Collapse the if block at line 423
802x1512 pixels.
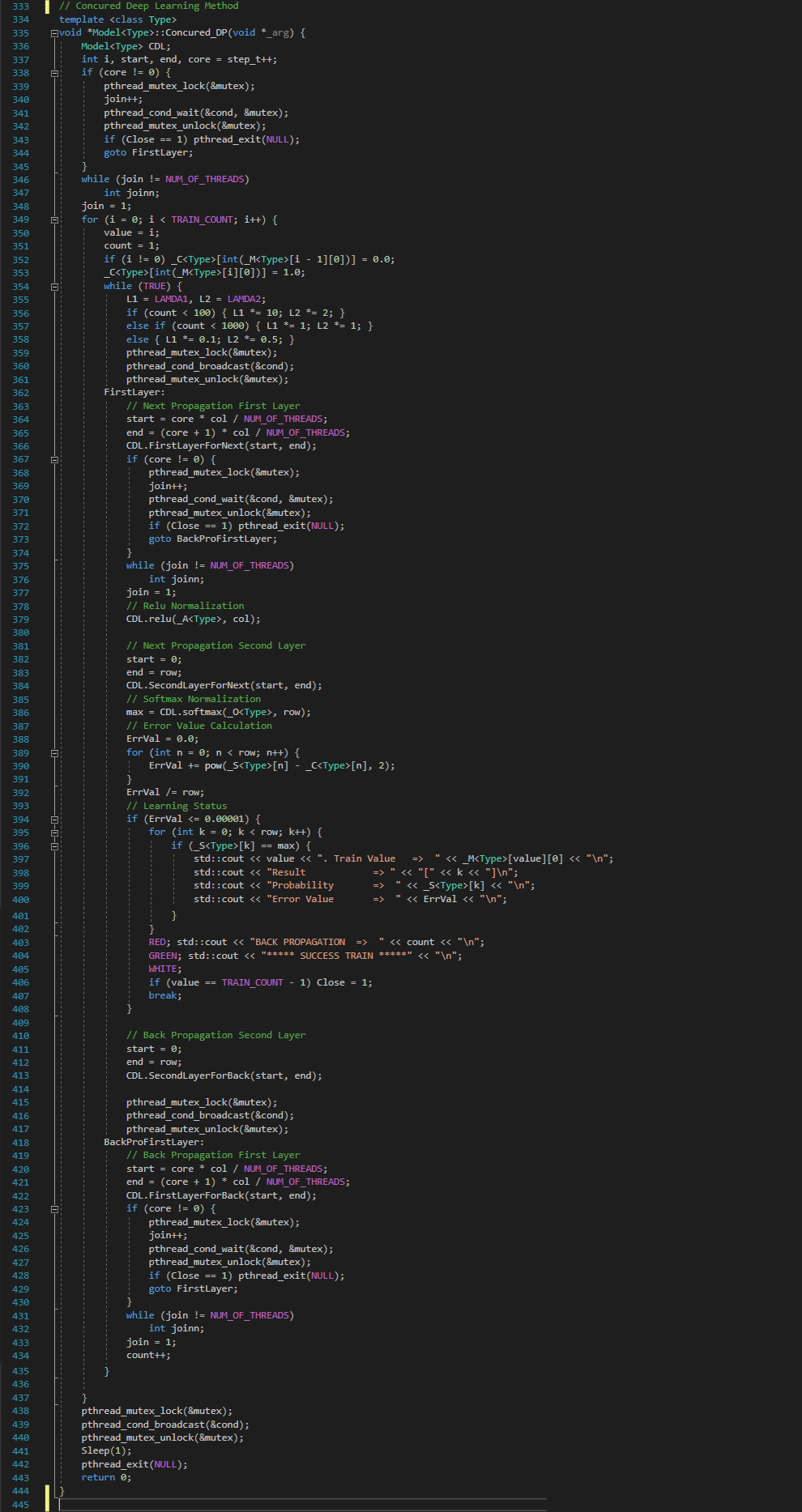click(x=54, y=1209)
